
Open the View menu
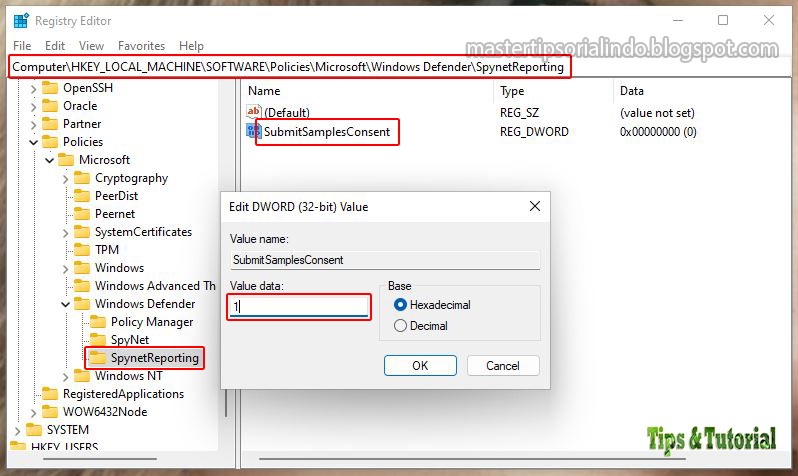[91, 46]
